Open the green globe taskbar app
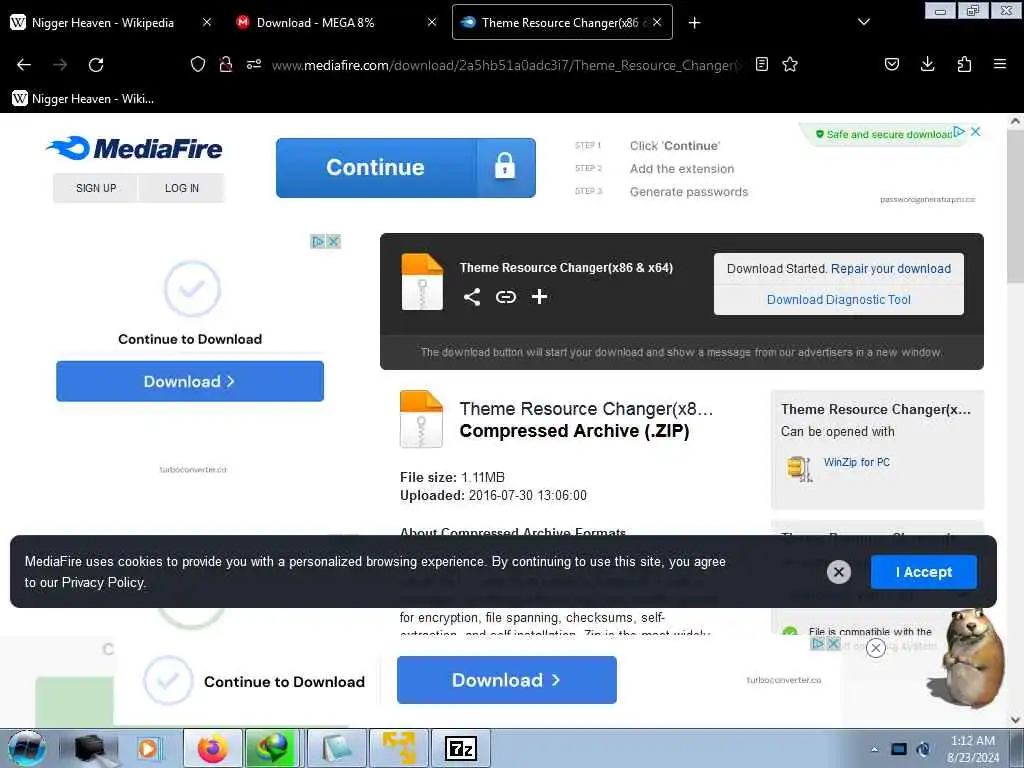This screenshot has width=1024, height=768. click(273, 748)
